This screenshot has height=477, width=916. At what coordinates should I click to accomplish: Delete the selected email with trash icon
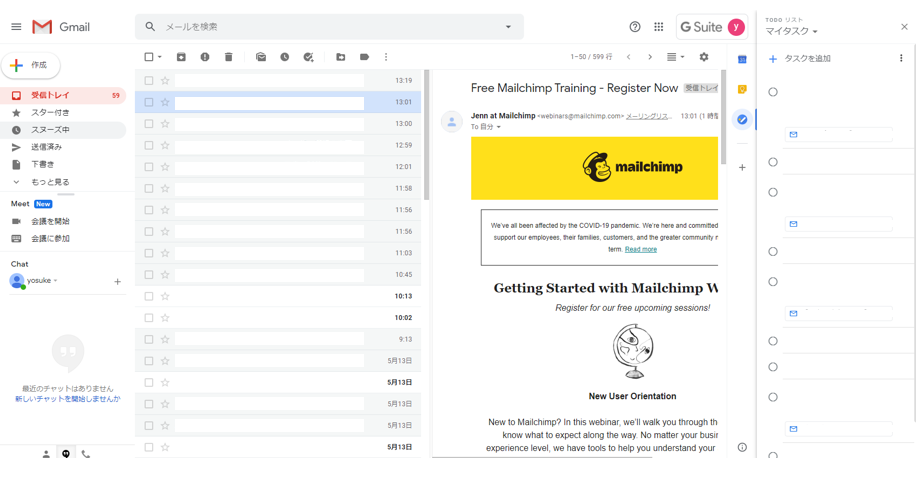point(228,57)
